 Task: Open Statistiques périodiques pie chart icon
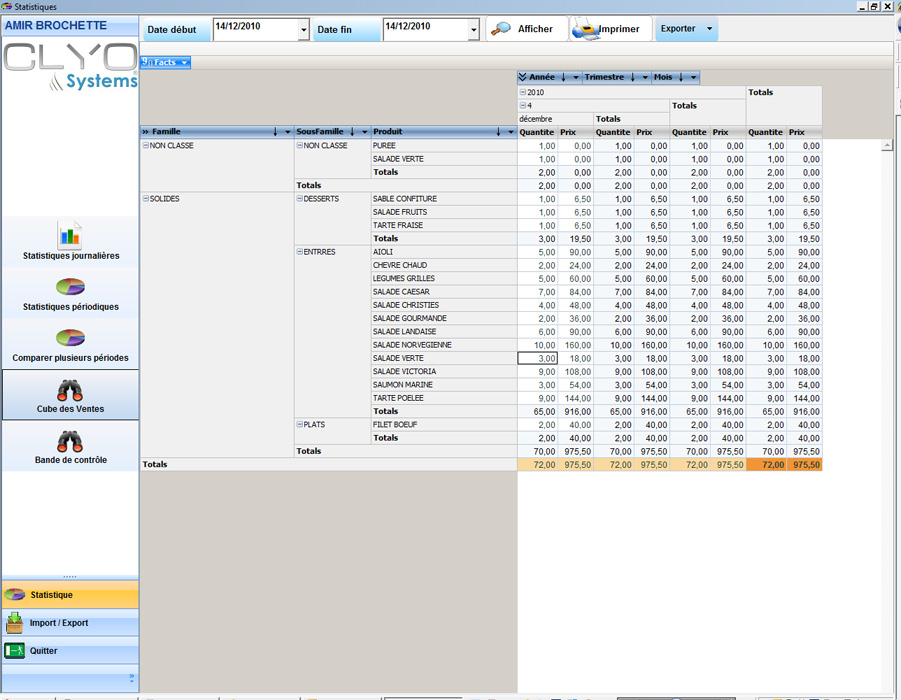click(x=70, y=286)
